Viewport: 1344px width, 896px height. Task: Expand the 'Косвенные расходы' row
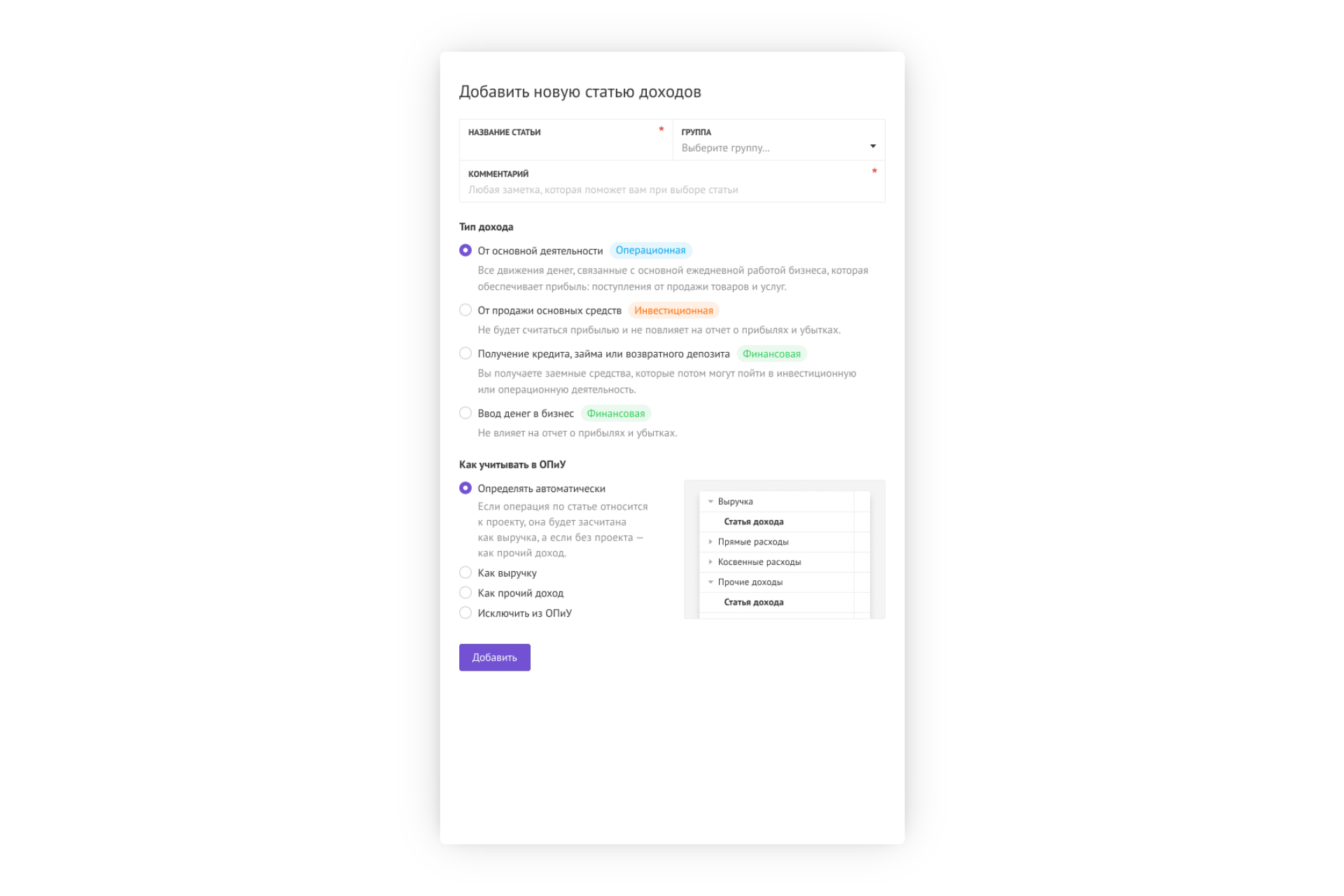(710, 561)
